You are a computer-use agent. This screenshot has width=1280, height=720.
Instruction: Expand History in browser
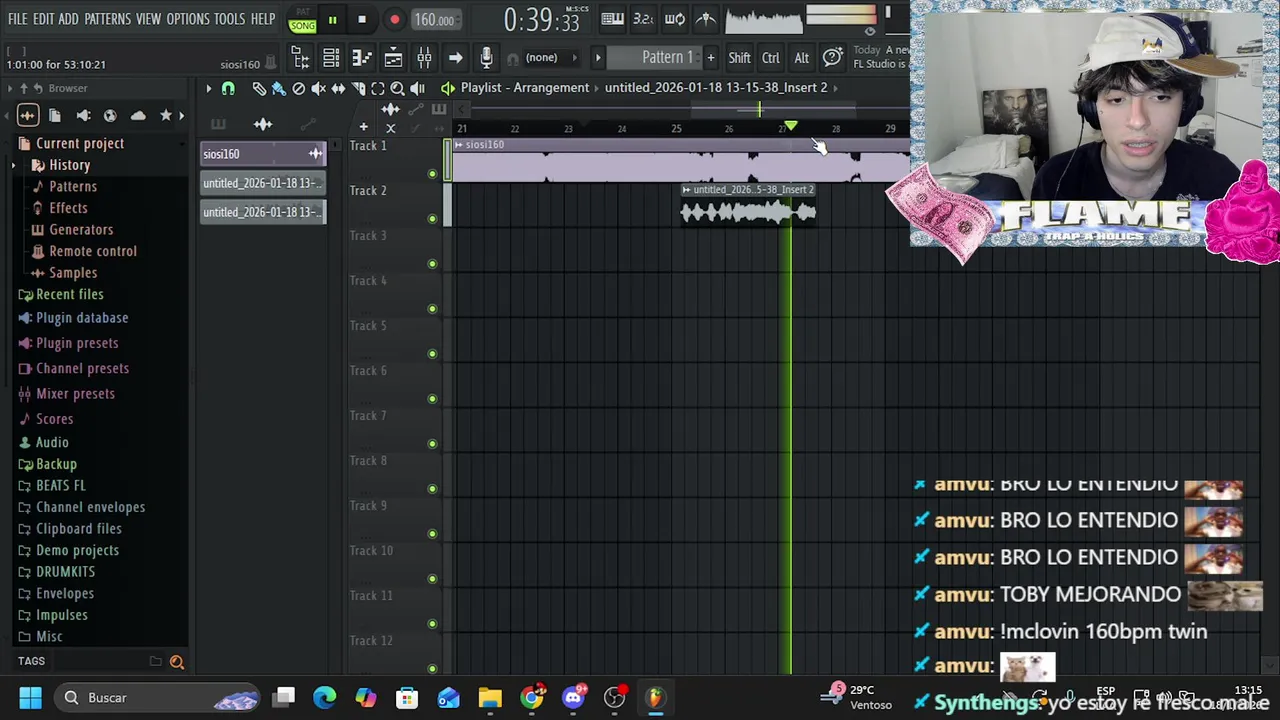pos(69,165)
